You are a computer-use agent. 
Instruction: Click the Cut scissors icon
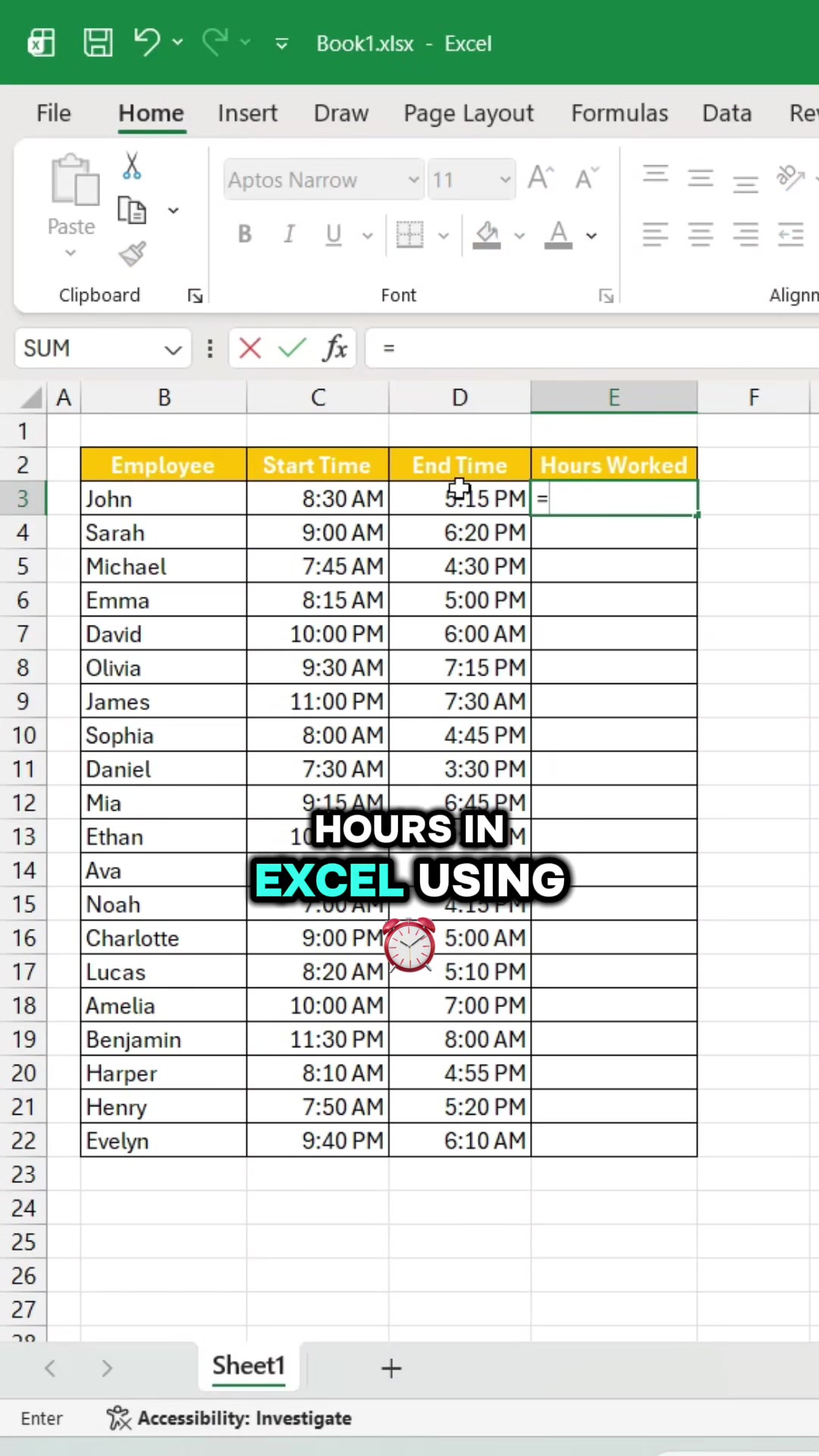(x=132, y=165)
